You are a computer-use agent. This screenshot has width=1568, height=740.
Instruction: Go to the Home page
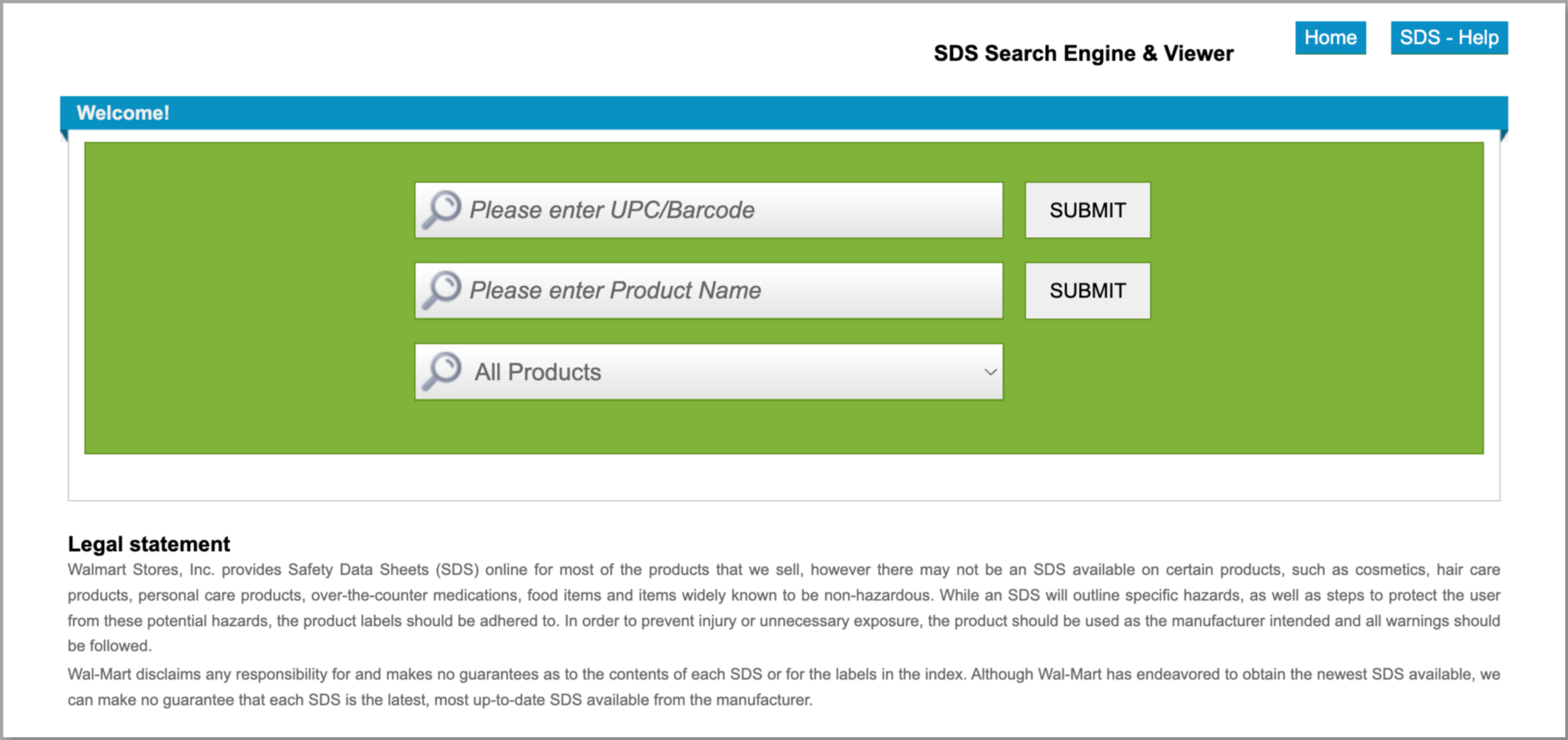click(1330, 37)
